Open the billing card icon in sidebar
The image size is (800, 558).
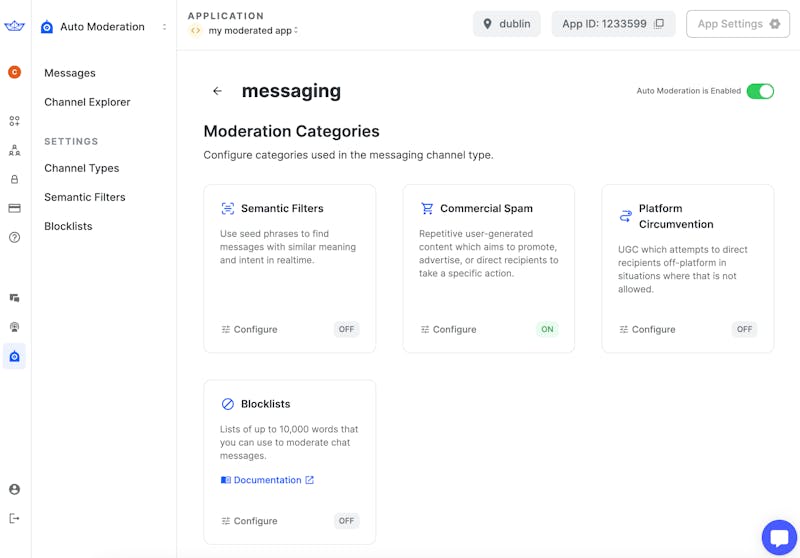(x=14, y=208)
